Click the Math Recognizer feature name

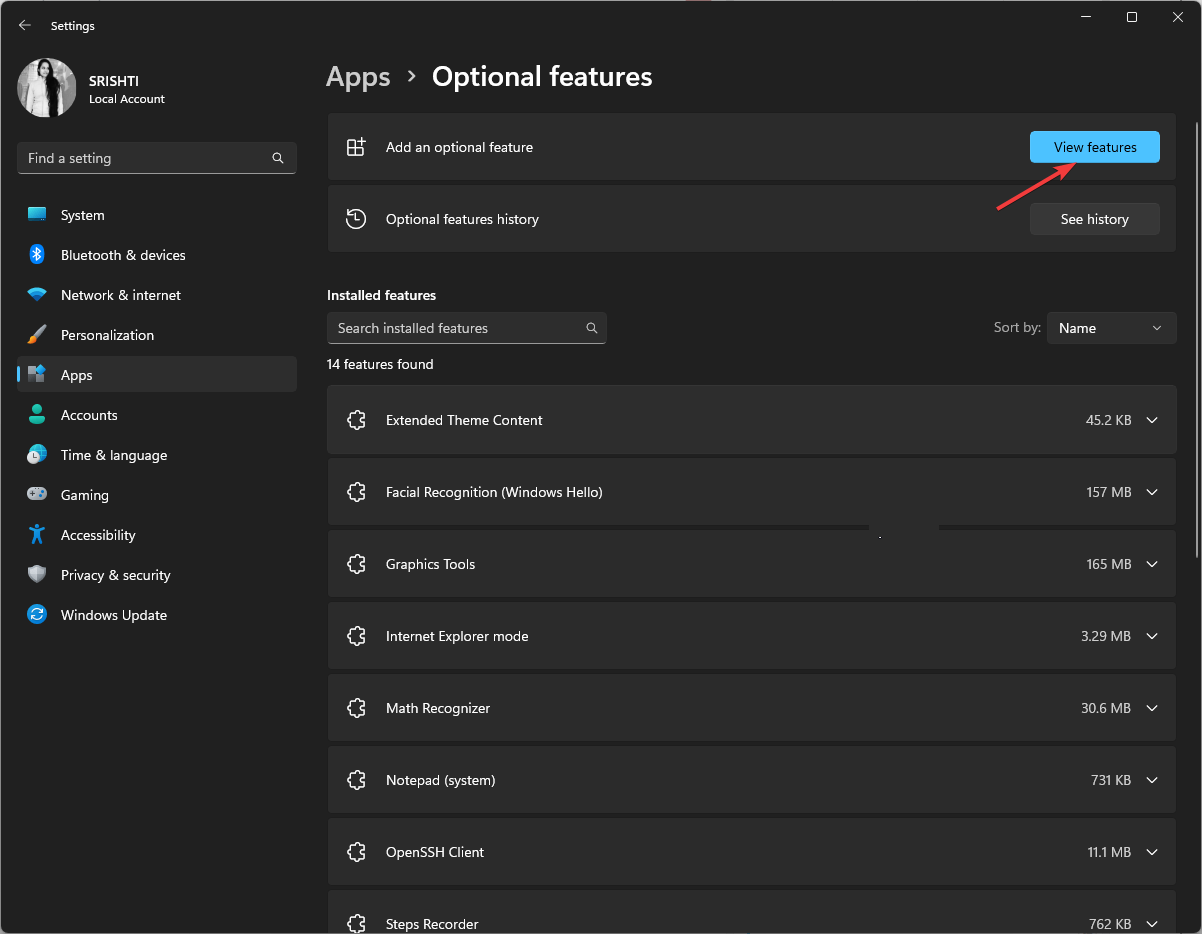438,708
